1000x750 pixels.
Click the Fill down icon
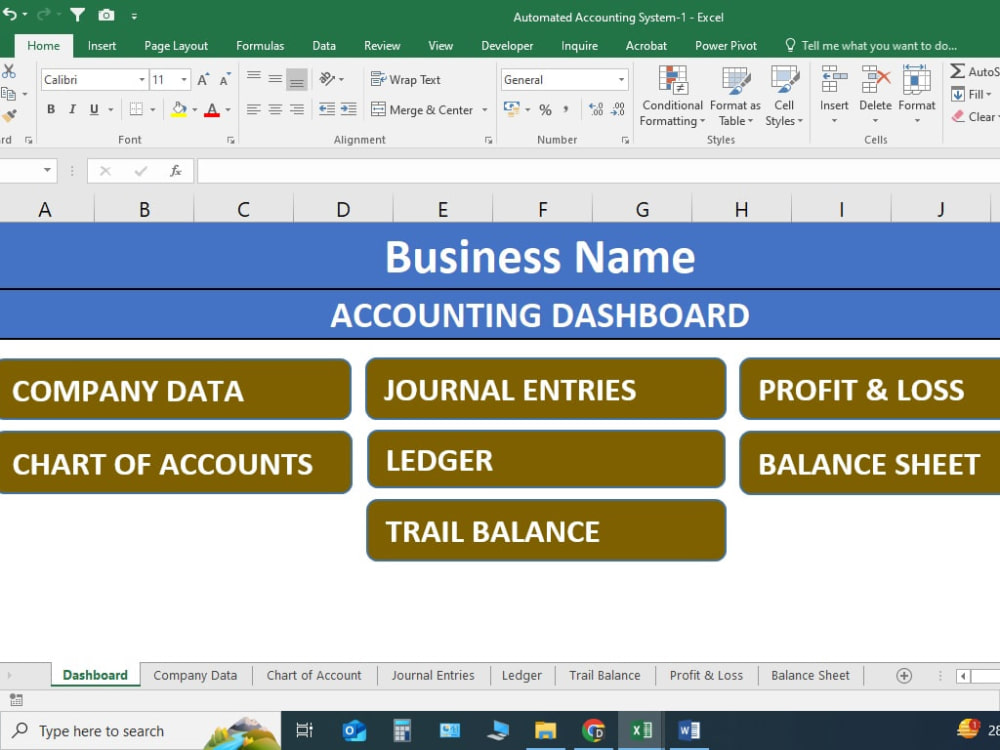[x=958, y=94]
